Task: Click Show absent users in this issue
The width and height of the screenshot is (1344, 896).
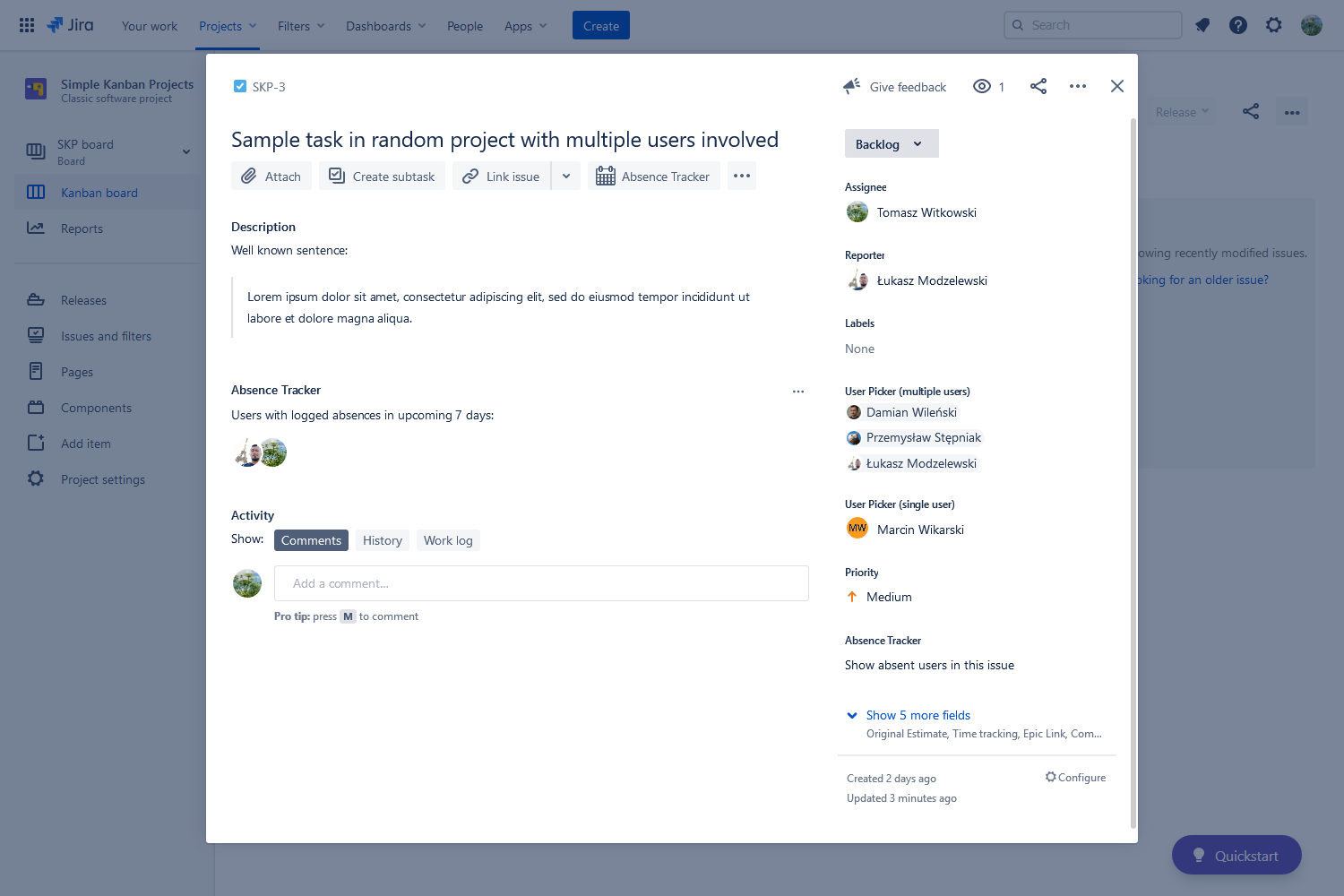Action: coord(929,665)
